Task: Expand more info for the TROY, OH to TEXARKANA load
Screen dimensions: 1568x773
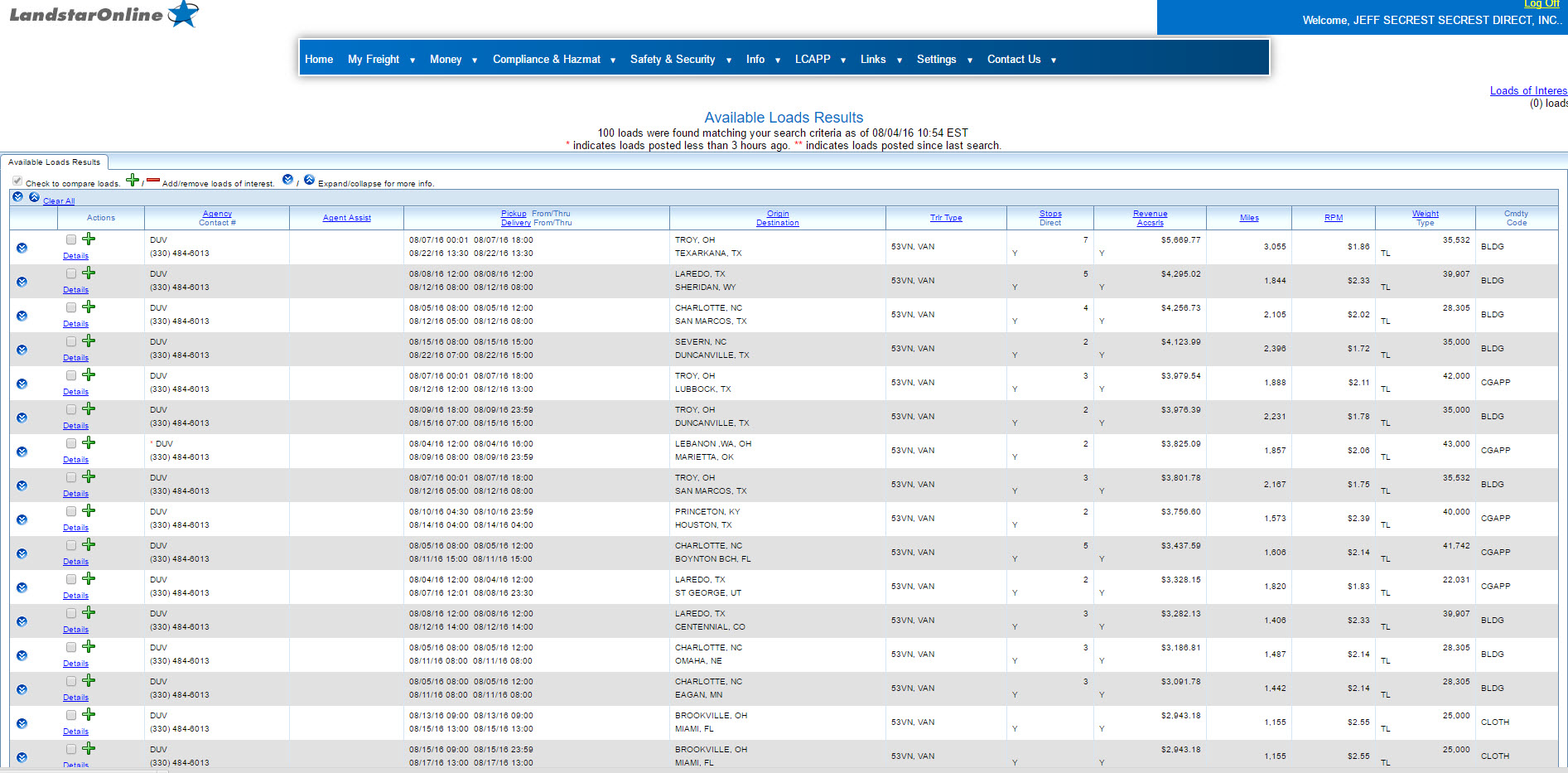Action: tap(22, 246)
